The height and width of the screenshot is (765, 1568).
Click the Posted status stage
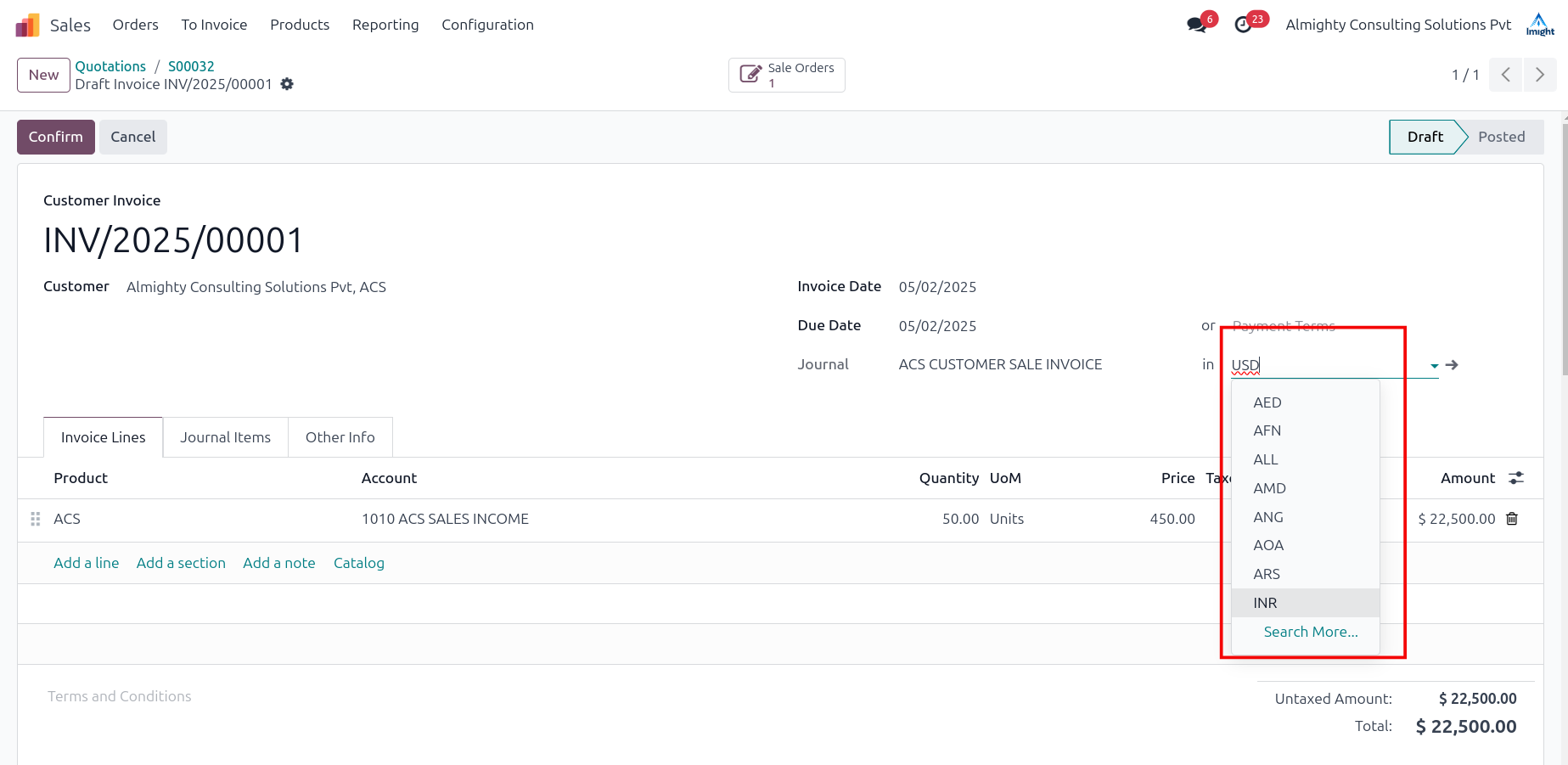click(1501, 137)
